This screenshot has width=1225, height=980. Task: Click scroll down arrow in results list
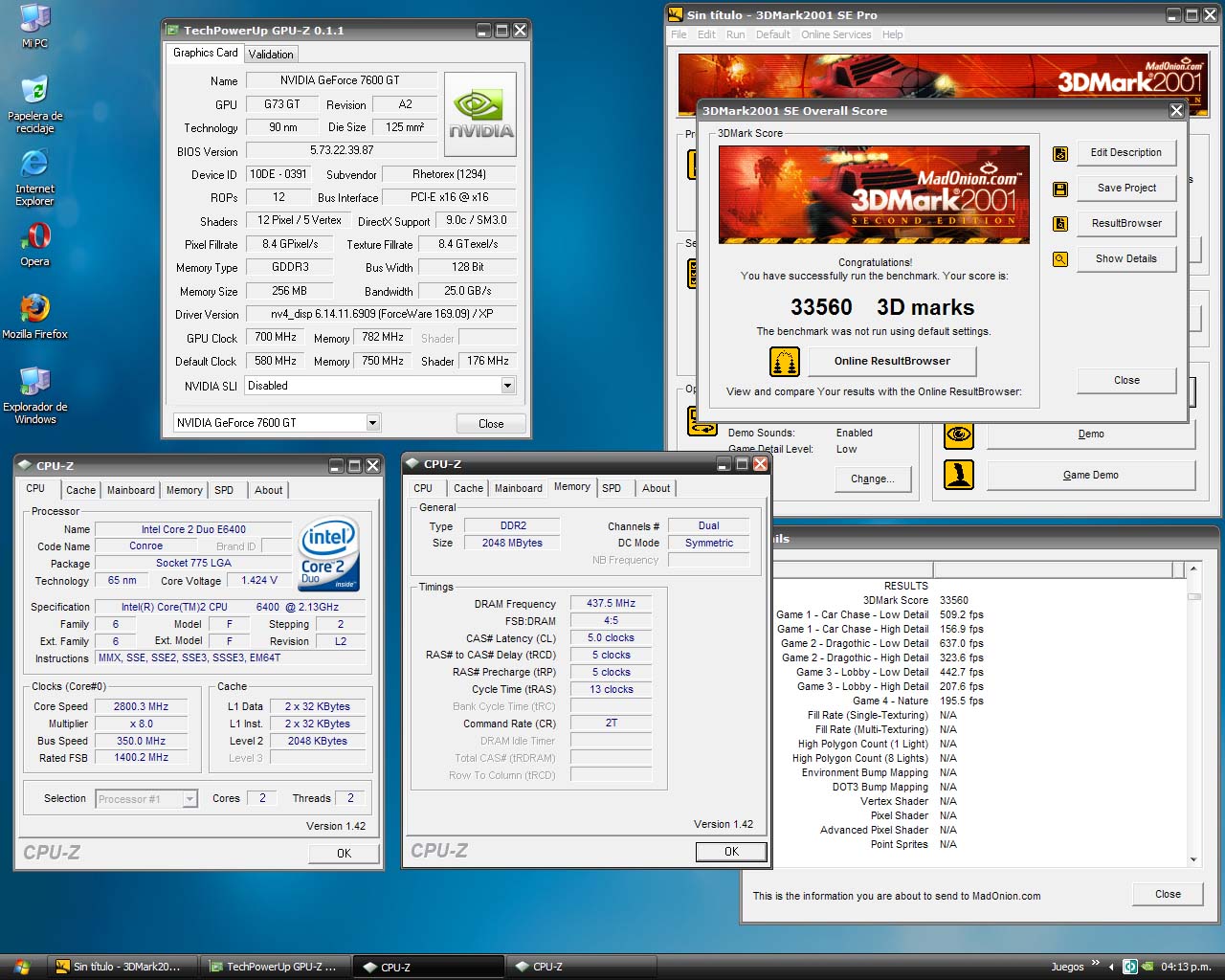(x=1193, y=859)
